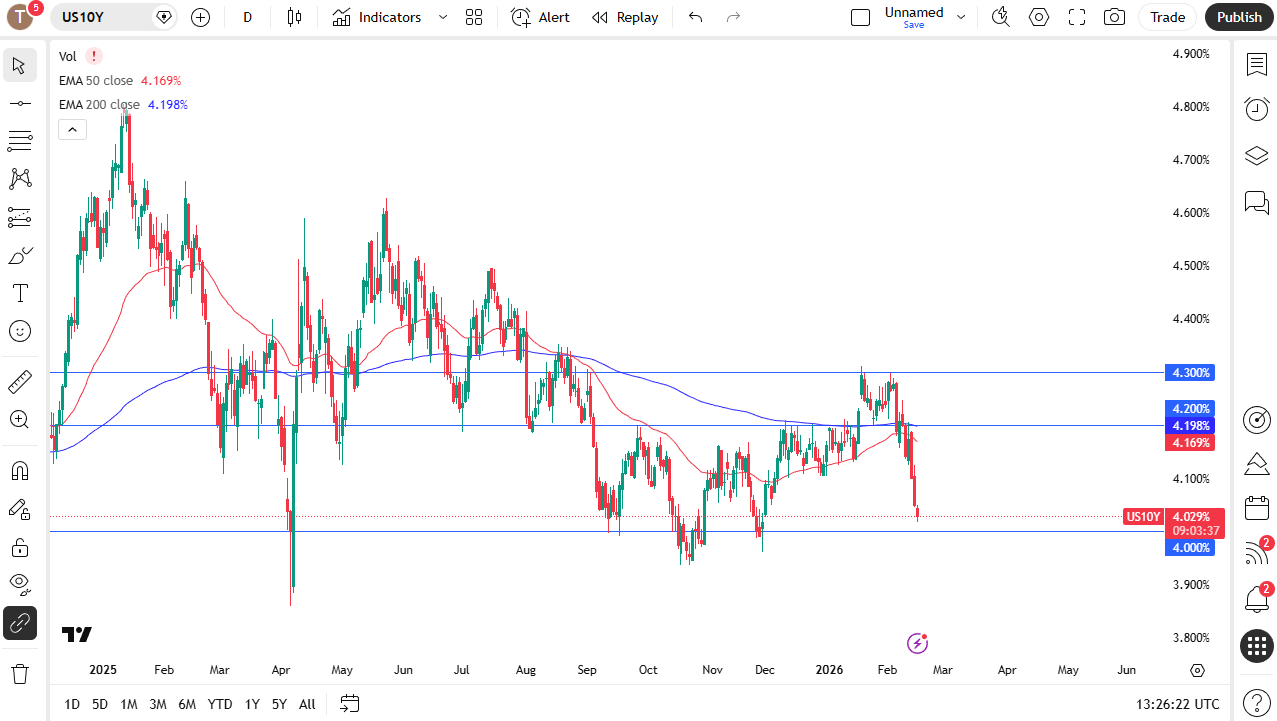Remove objects with the trash icon
This screenshot has width=1277, height=721.
[x=20, y=673]
